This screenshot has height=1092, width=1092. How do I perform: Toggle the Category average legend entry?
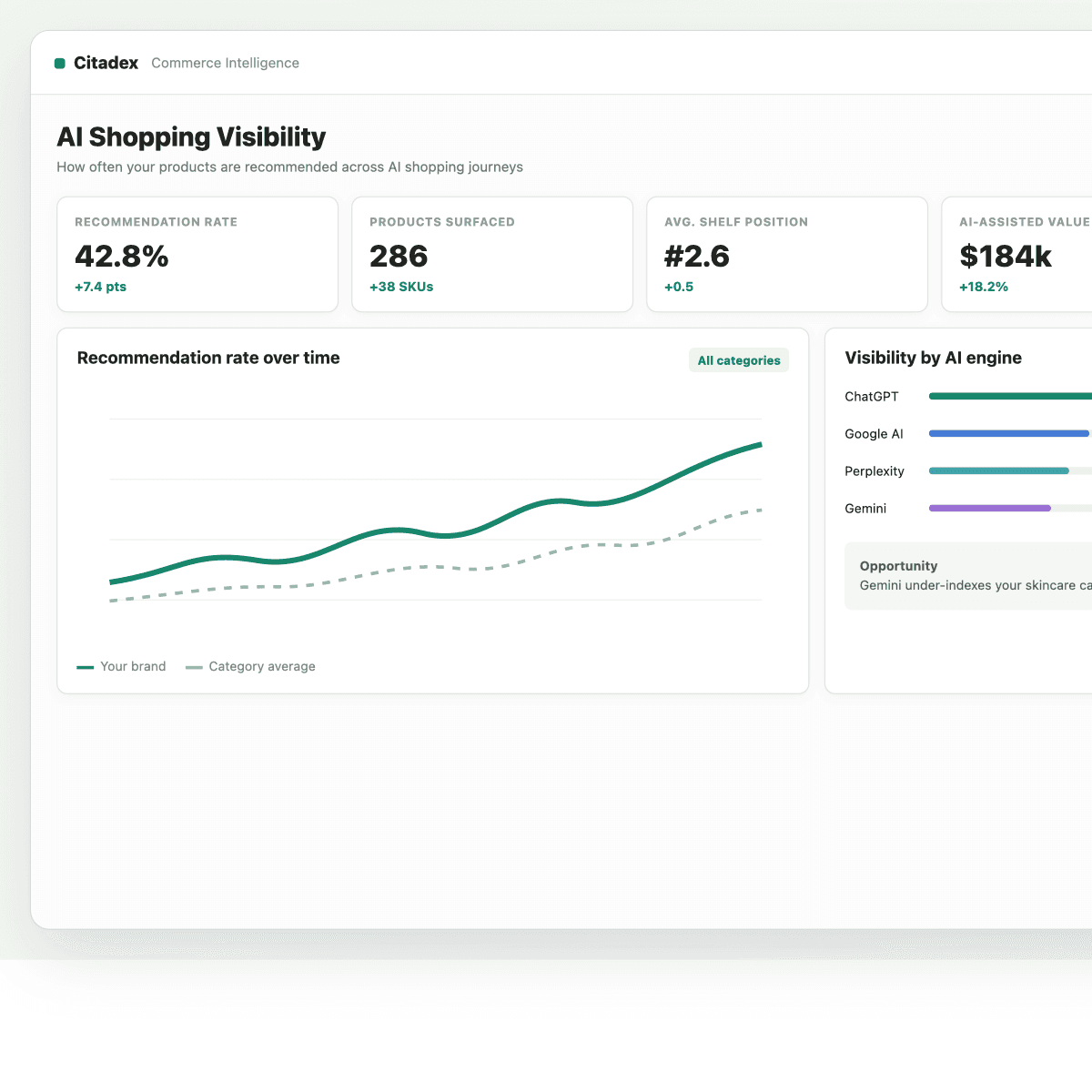[x=250, y=667]
